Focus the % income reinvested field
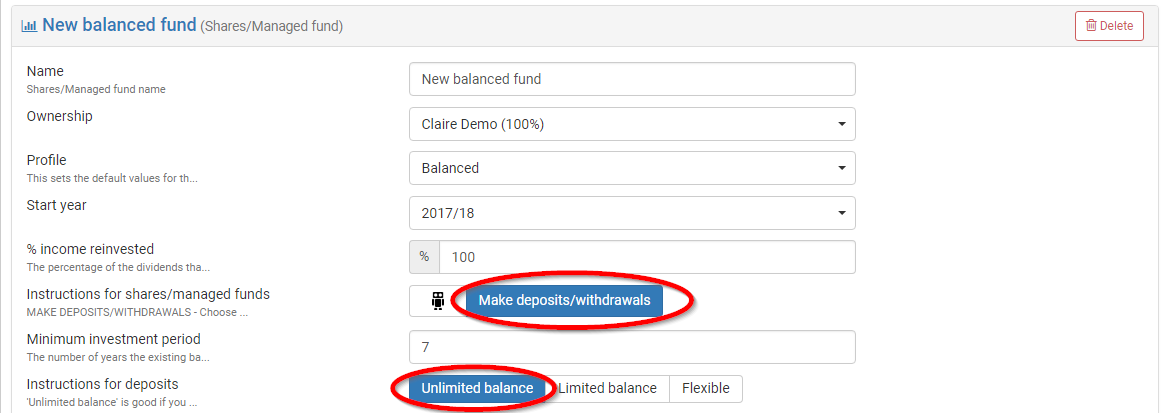 click(646, 257)
